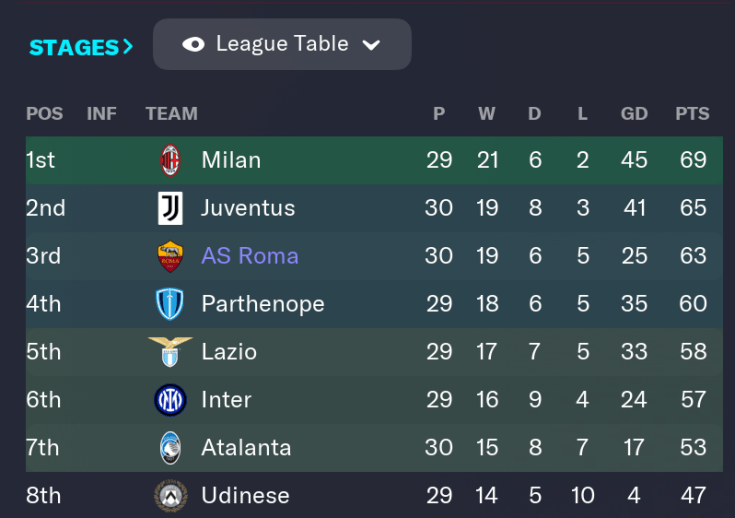
Task: Sort table by GD column header
Action: [634, 114]
